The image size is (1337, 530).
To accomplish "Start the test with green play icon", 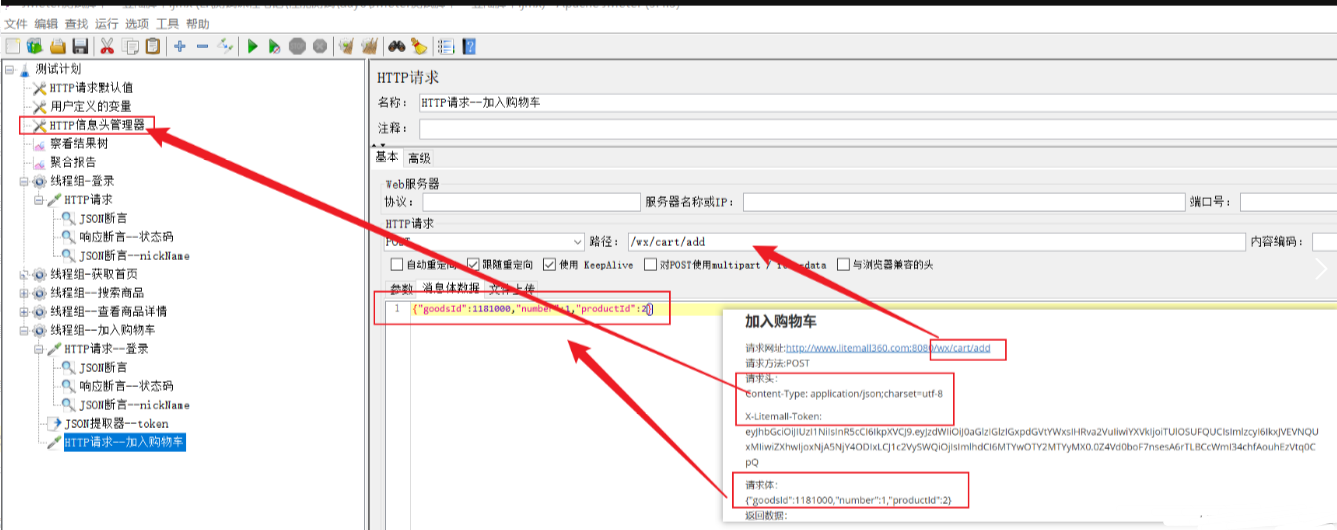I will (x=252, y=46).
